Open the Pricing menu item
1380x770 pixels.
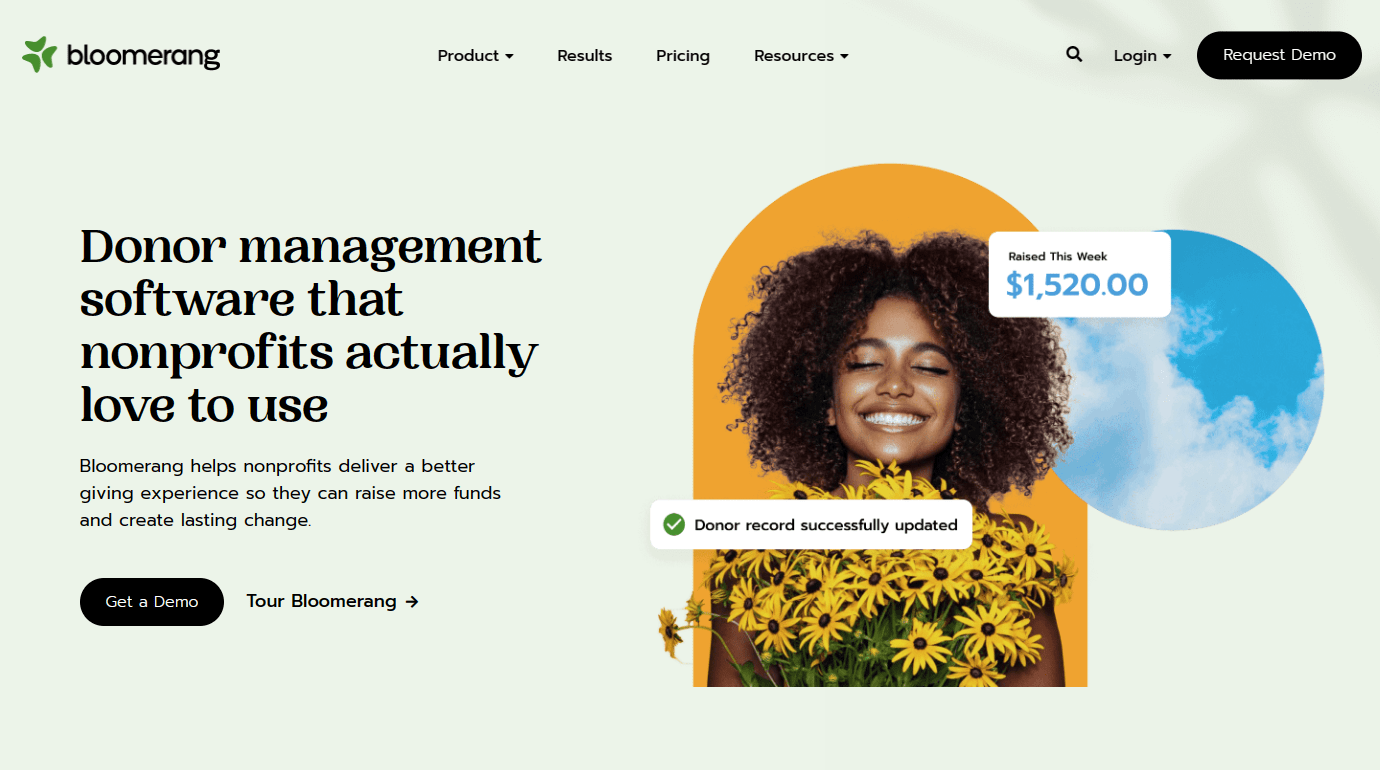tap(683, 56)
